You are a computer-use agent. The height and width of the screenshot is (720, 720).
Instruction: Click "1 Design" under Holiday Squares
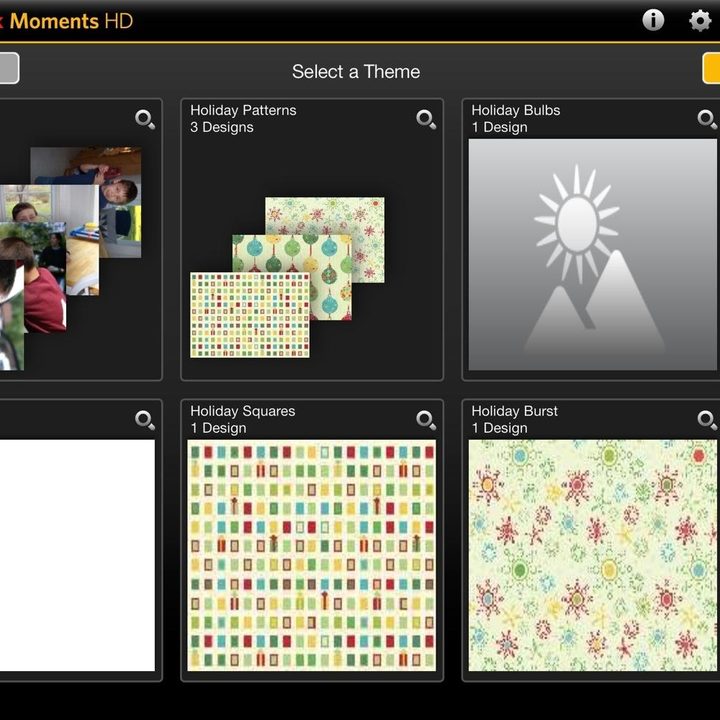click(x=219, y=428)
